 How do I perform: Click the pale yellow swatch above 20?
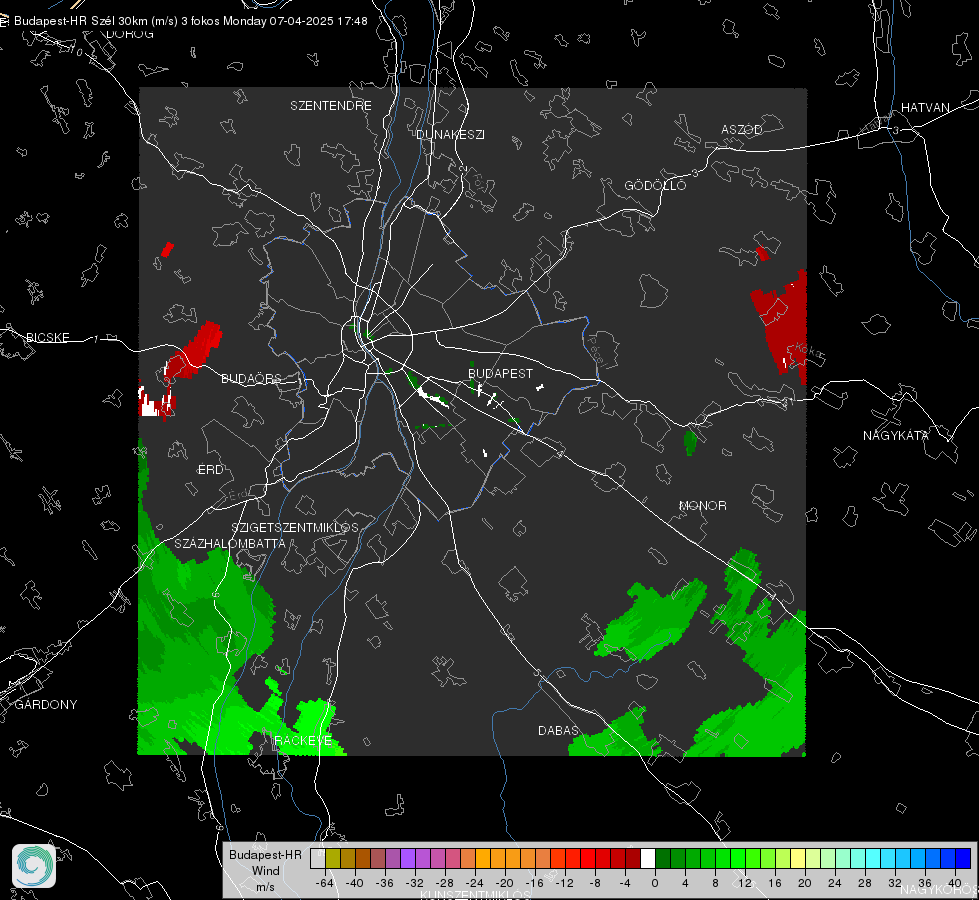coord(799,859)
